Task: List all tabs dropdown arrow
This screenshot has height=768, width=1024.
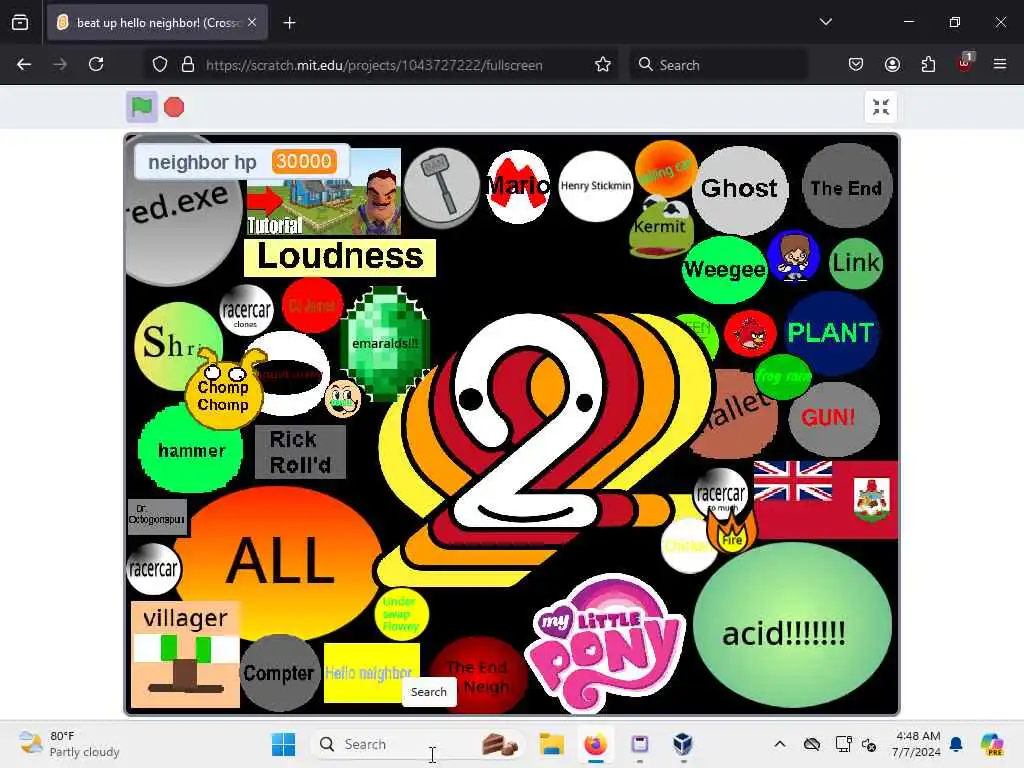Action: pos(825,22)
